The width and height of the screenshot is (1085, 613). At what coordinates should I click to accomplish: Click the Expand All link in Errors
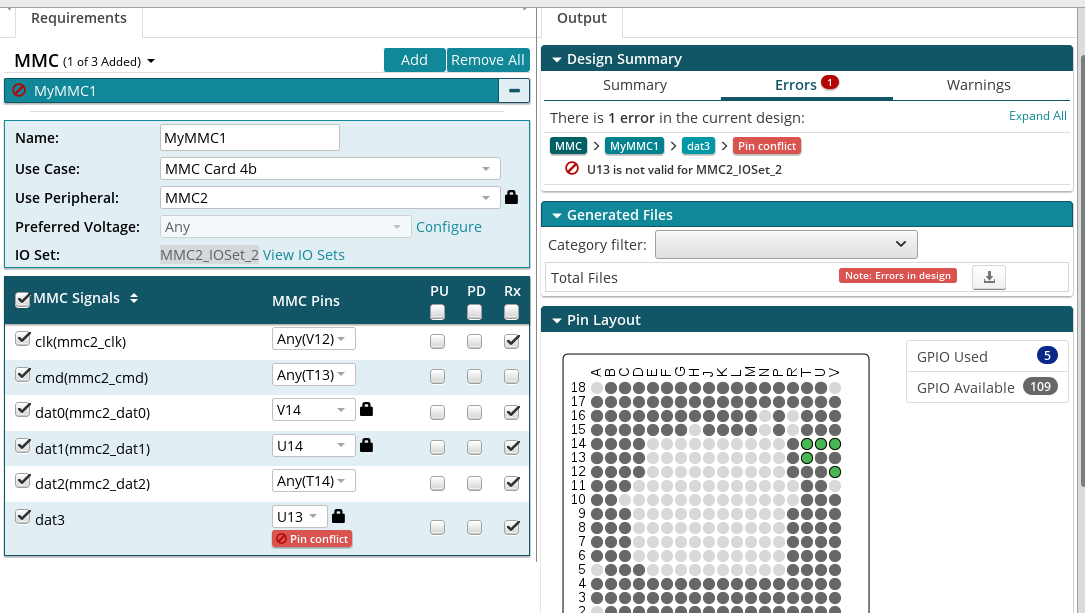pos(1037,116)
